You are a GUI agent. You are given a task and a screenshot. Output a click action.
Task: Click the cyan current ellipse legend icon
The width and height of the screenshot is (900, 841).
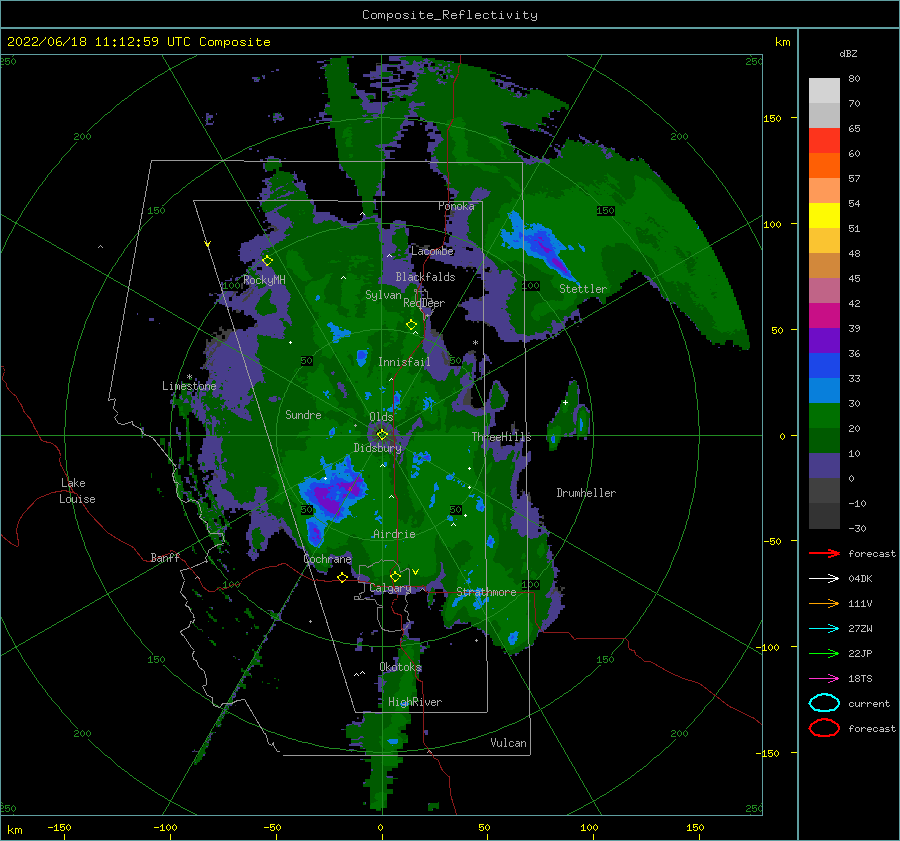pyautogui.click(x=824, y=703)
